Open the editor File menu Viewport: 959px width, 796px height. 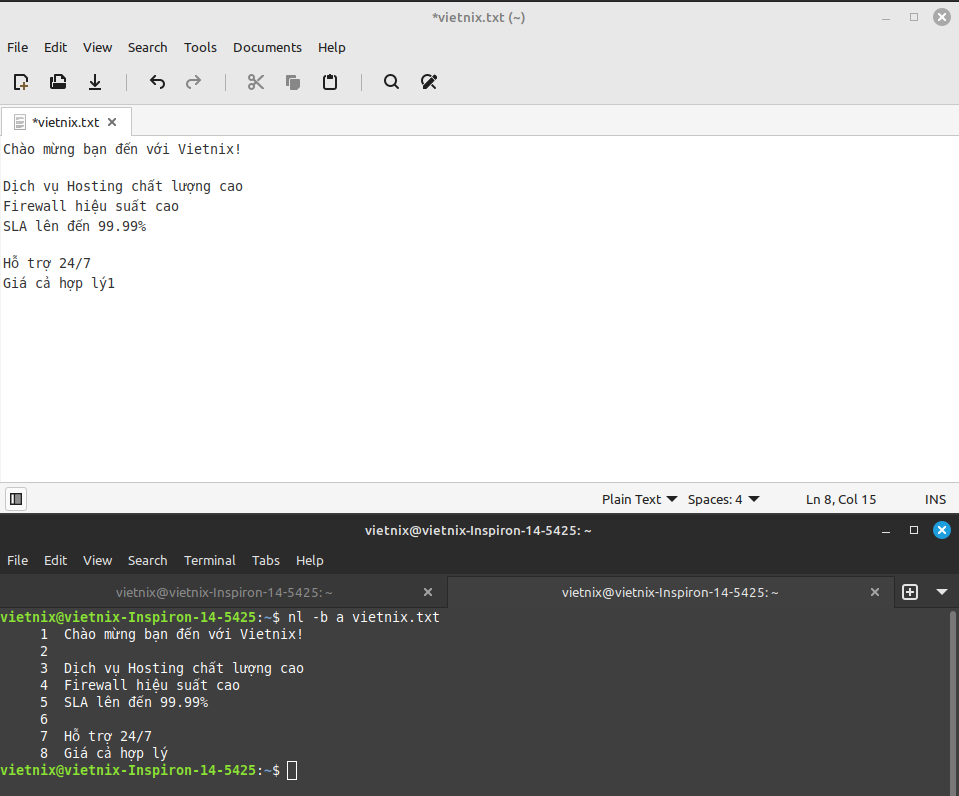tap(17, 47)
